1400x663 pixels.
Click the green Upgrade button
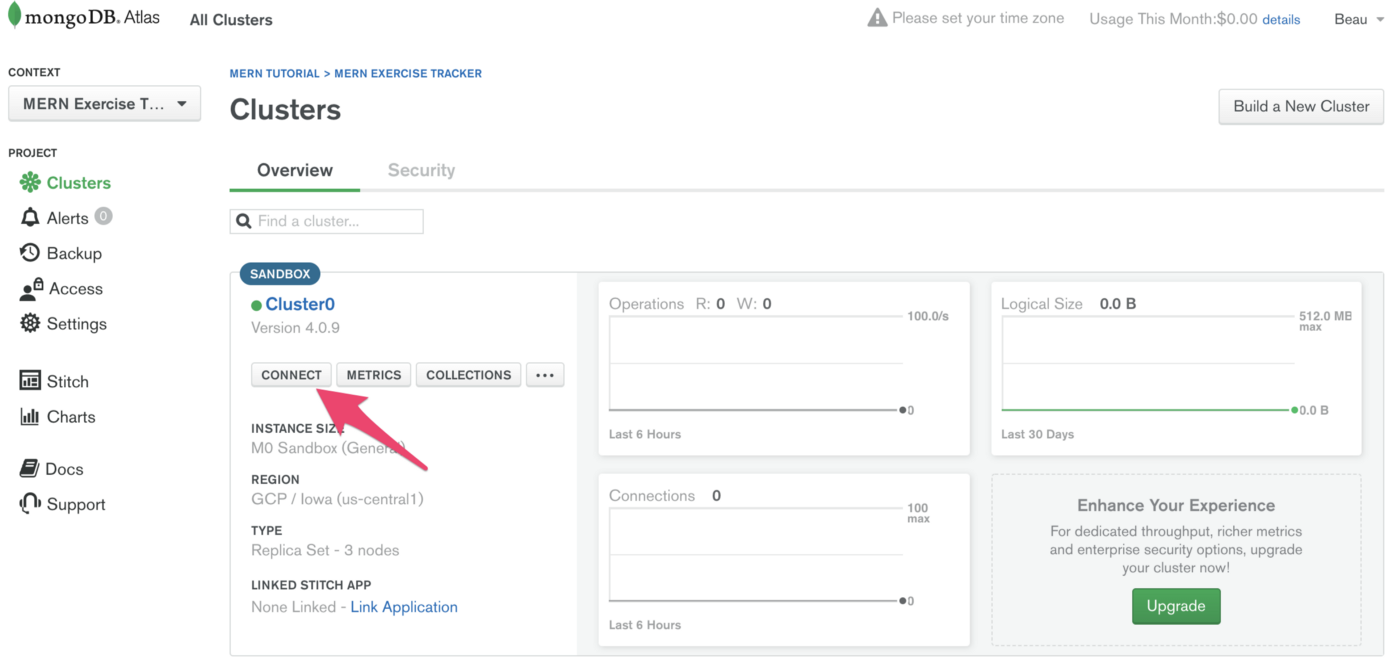coord(1176,606)
